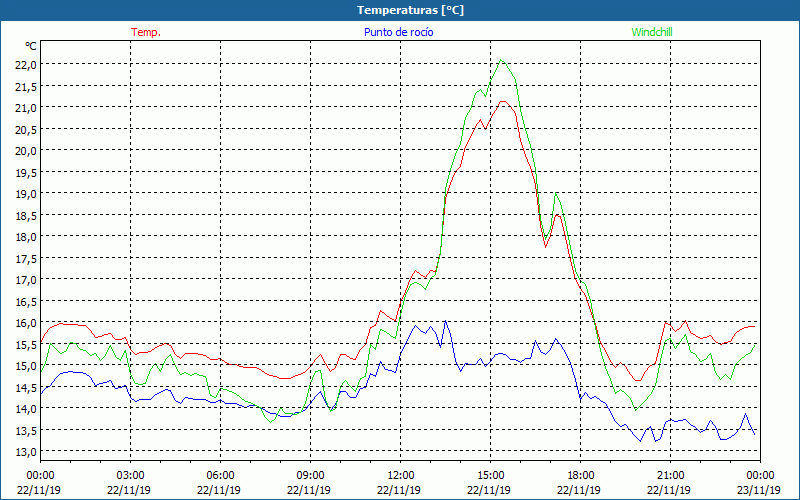This screenshot has width=800, height=500.
Task: Click the 06:00 time axis label
Action: 220,476
